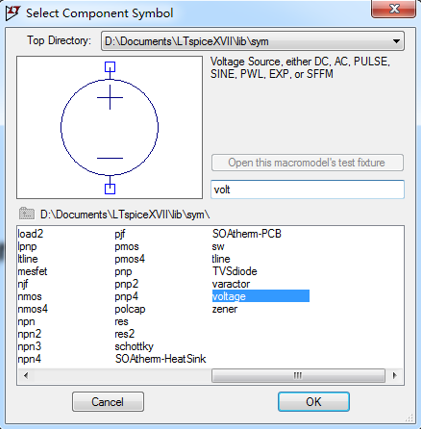Select load2 in the component list
Viewport: 421px width, 429px height.
pos(30,234)
